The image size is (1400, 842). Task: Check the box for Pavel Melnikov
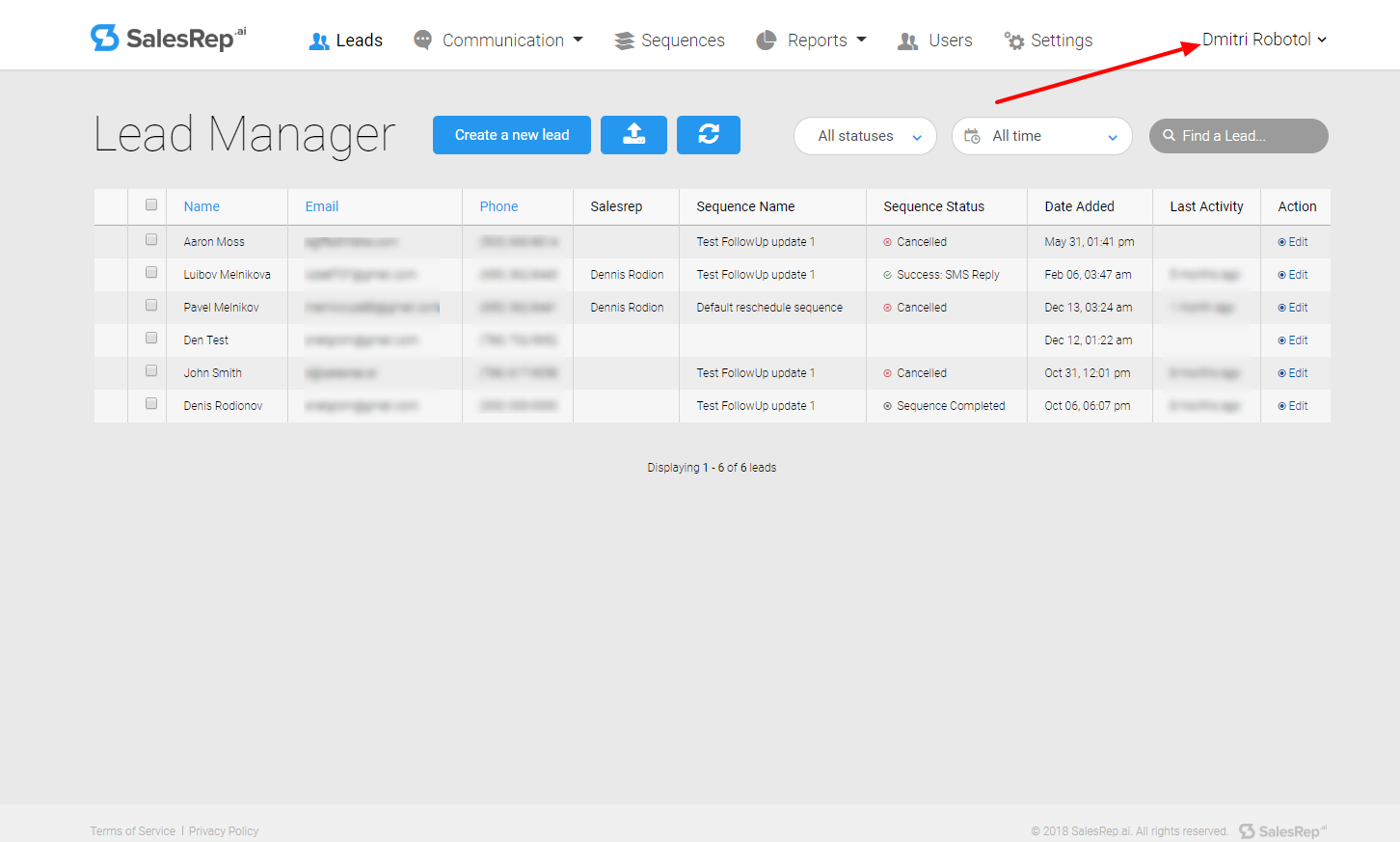pos(151,305)
